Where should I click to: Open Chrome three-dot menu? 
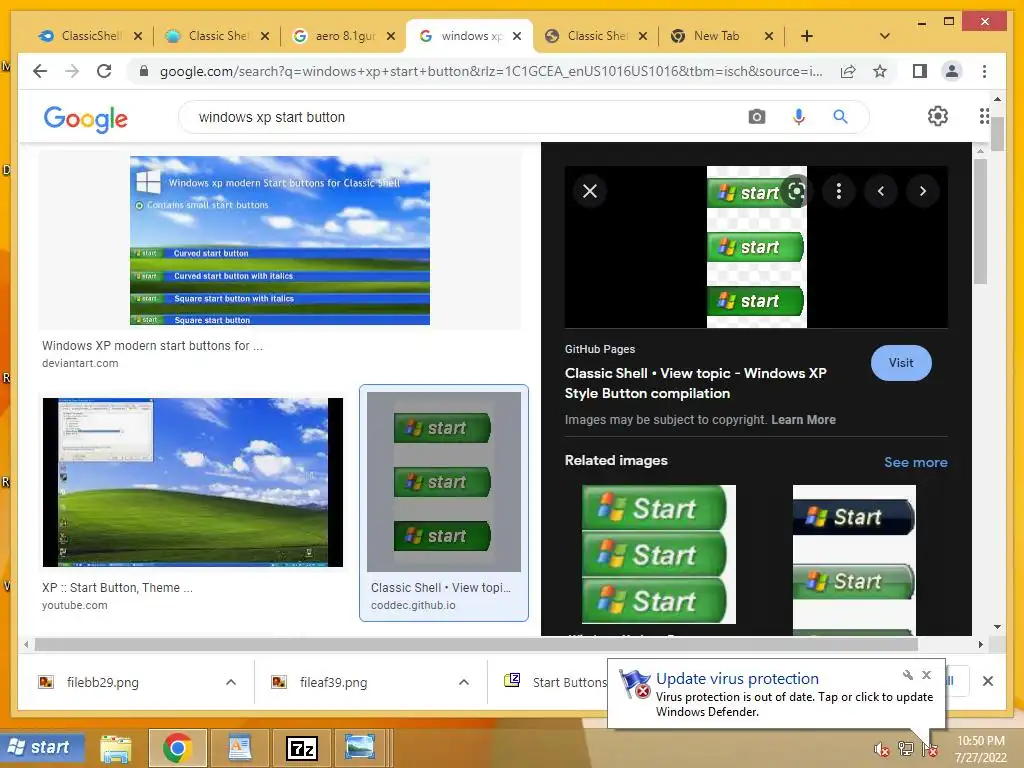click(x=984, y=71)
